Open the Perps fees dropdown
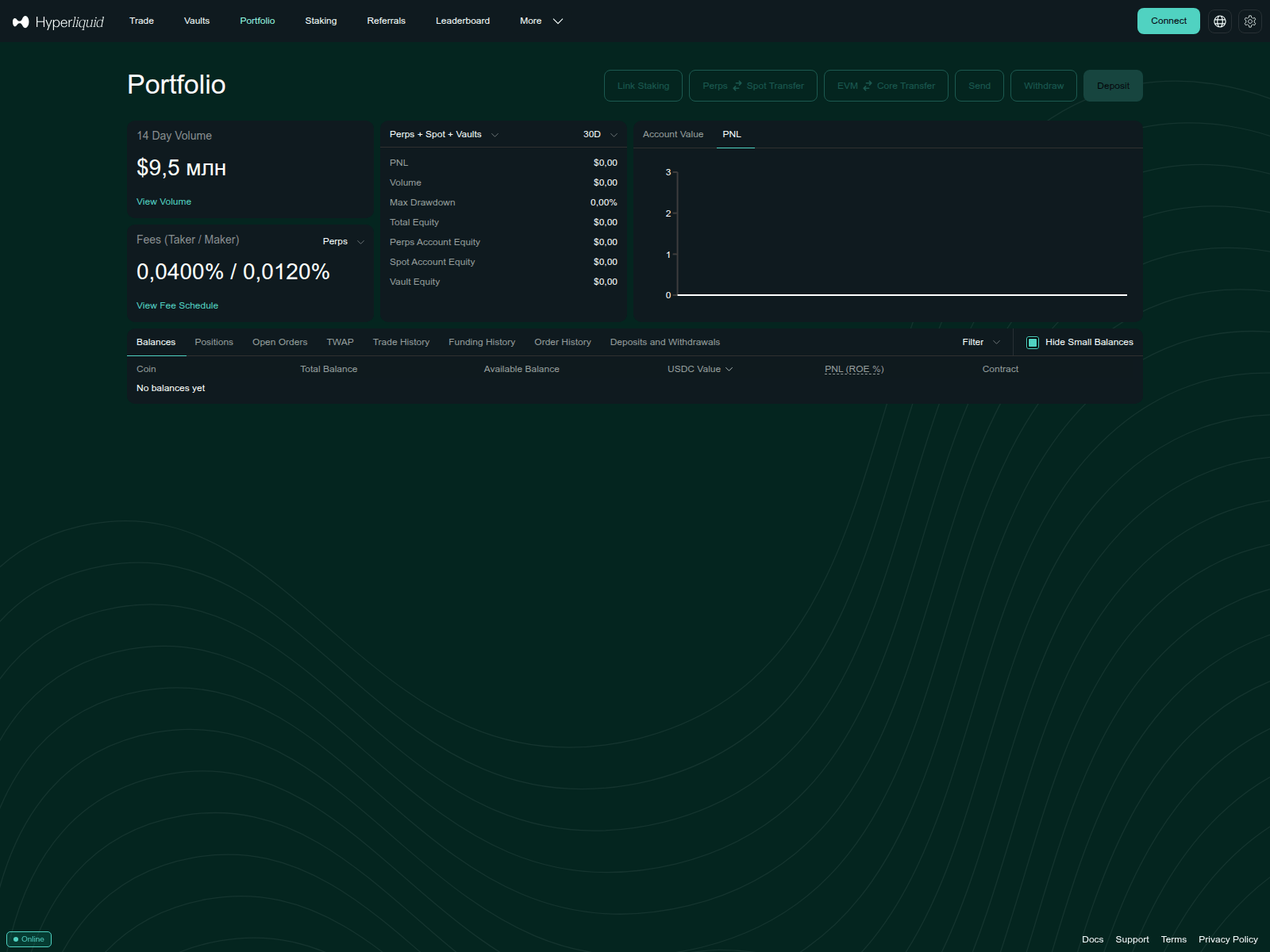The image size is (1270, 952). pyautogui.click(x=344, y=241)
